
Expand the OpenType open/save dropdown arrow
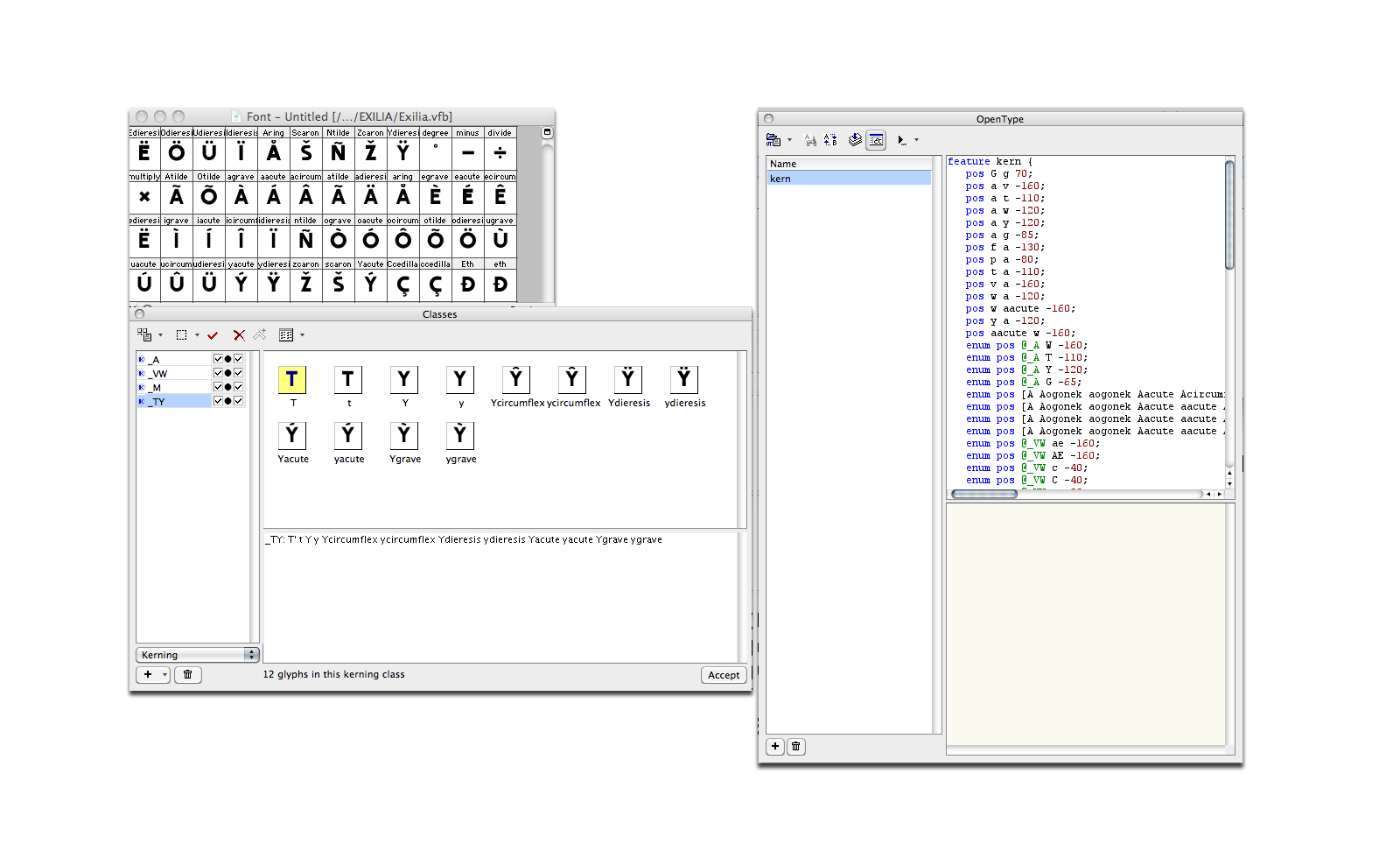(790, 140)
